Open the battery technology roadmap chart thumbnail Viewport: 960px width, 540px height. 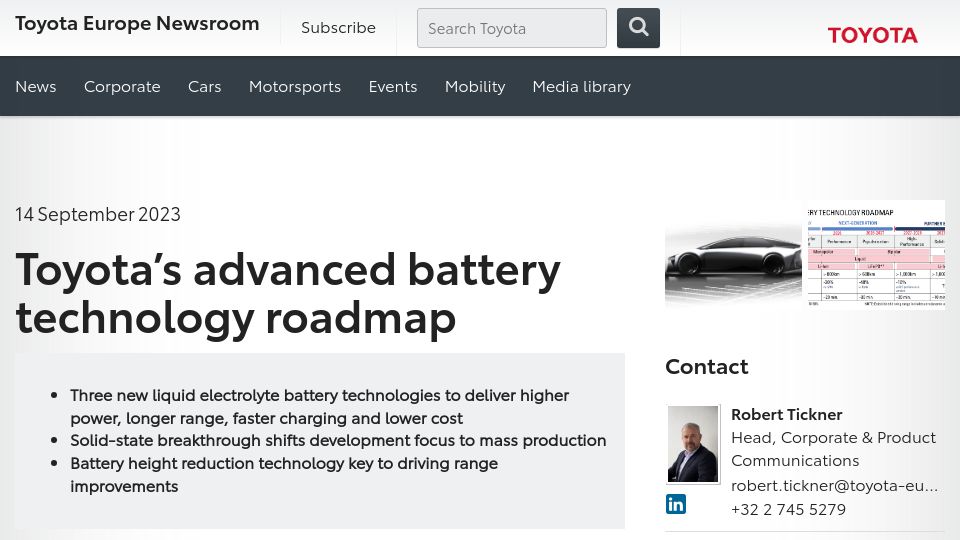click(876, 255)
